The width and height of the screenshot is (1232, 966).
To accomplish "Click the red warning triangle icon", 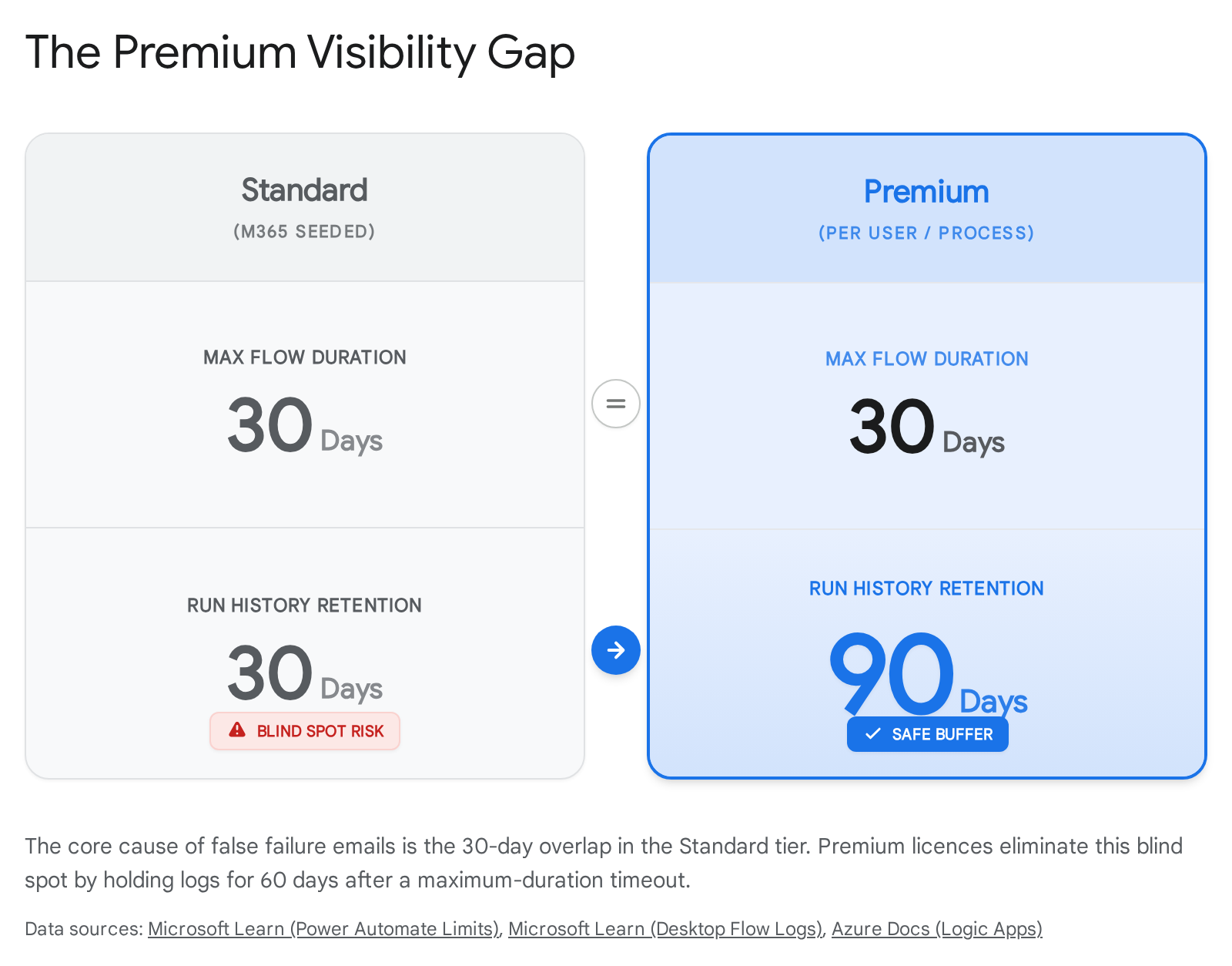I will tap(237, 730).
